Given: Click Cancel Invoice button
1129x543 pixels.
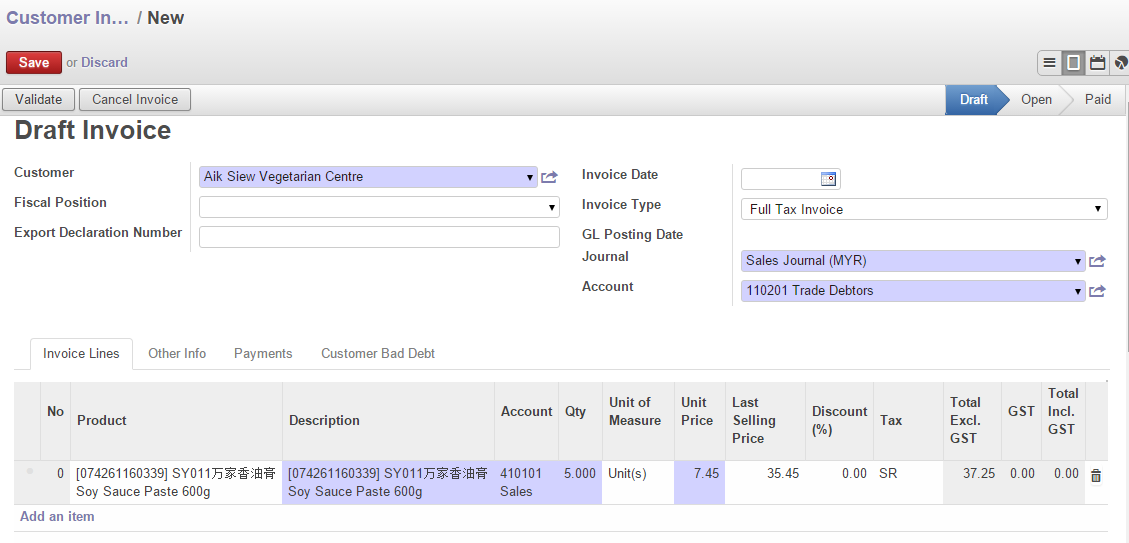Looking at the screenshot, I should pyautogui.click(x=135, y=99).
